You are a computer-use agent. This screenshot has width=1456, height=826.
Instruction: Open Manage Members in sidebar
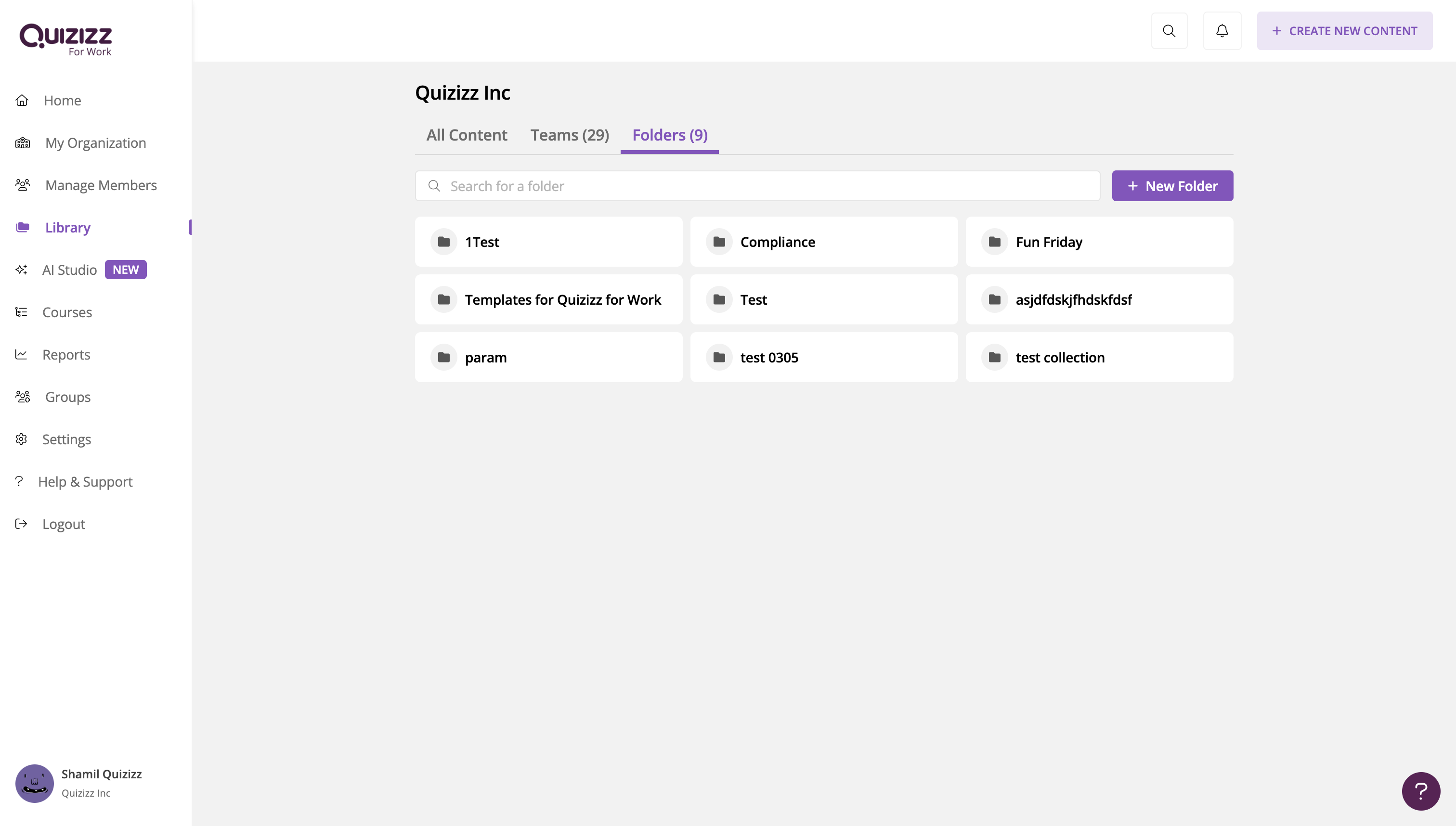(101, 185)
